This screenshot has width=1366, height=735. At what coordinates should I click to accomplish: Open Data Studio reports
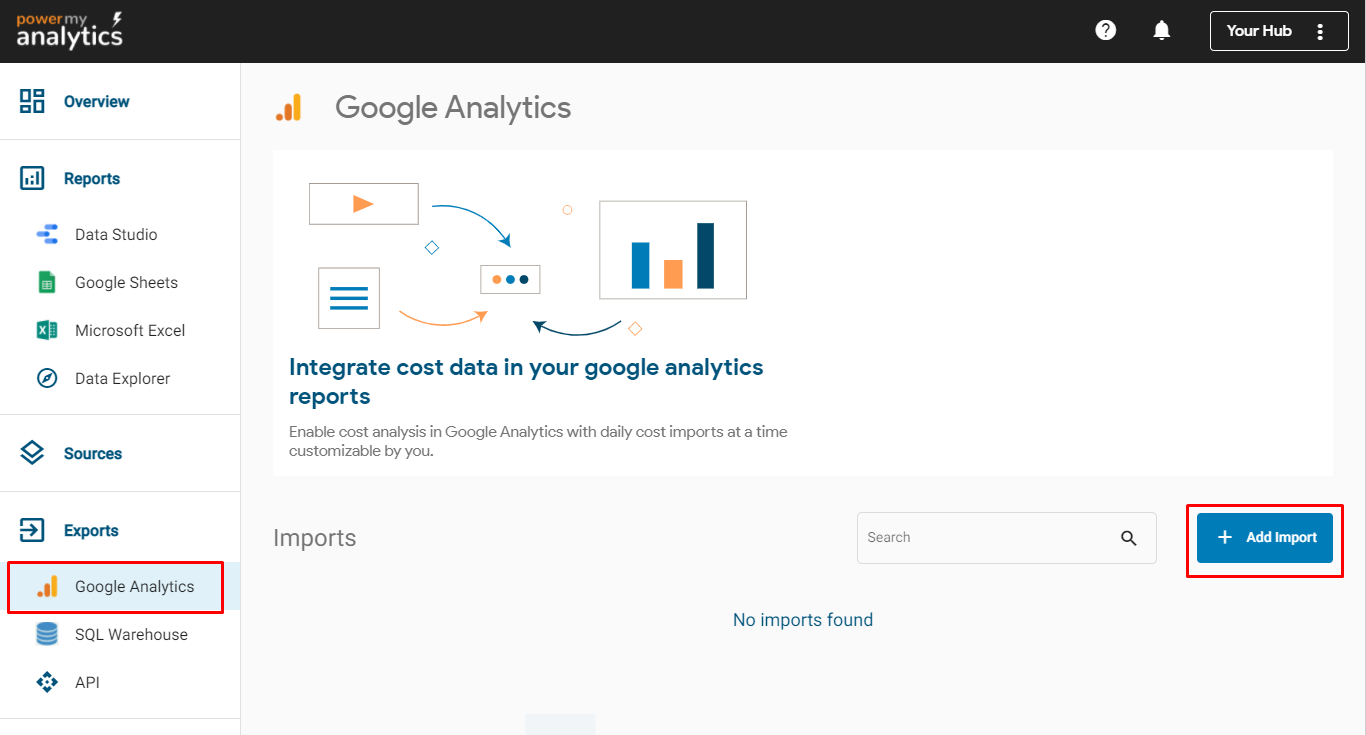coord(115,235)
